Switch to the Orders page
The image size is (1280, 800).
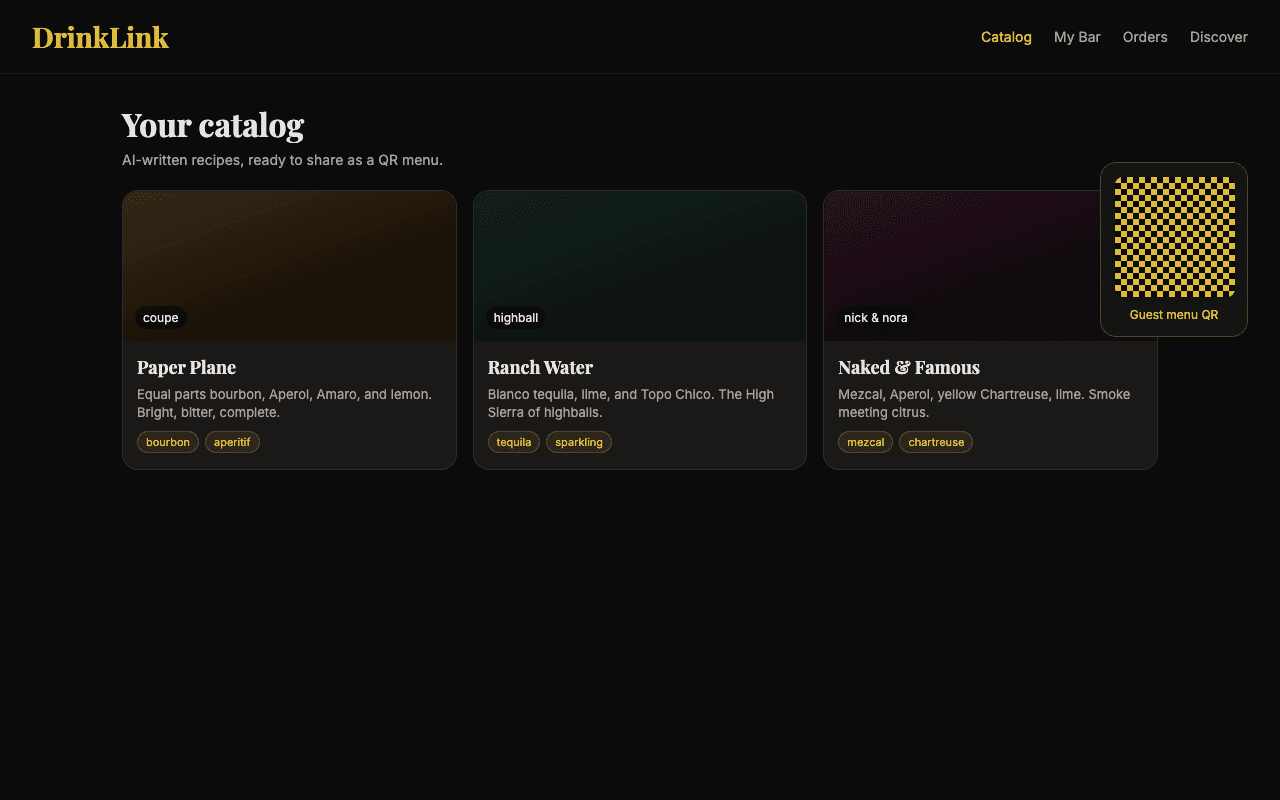1145,37
